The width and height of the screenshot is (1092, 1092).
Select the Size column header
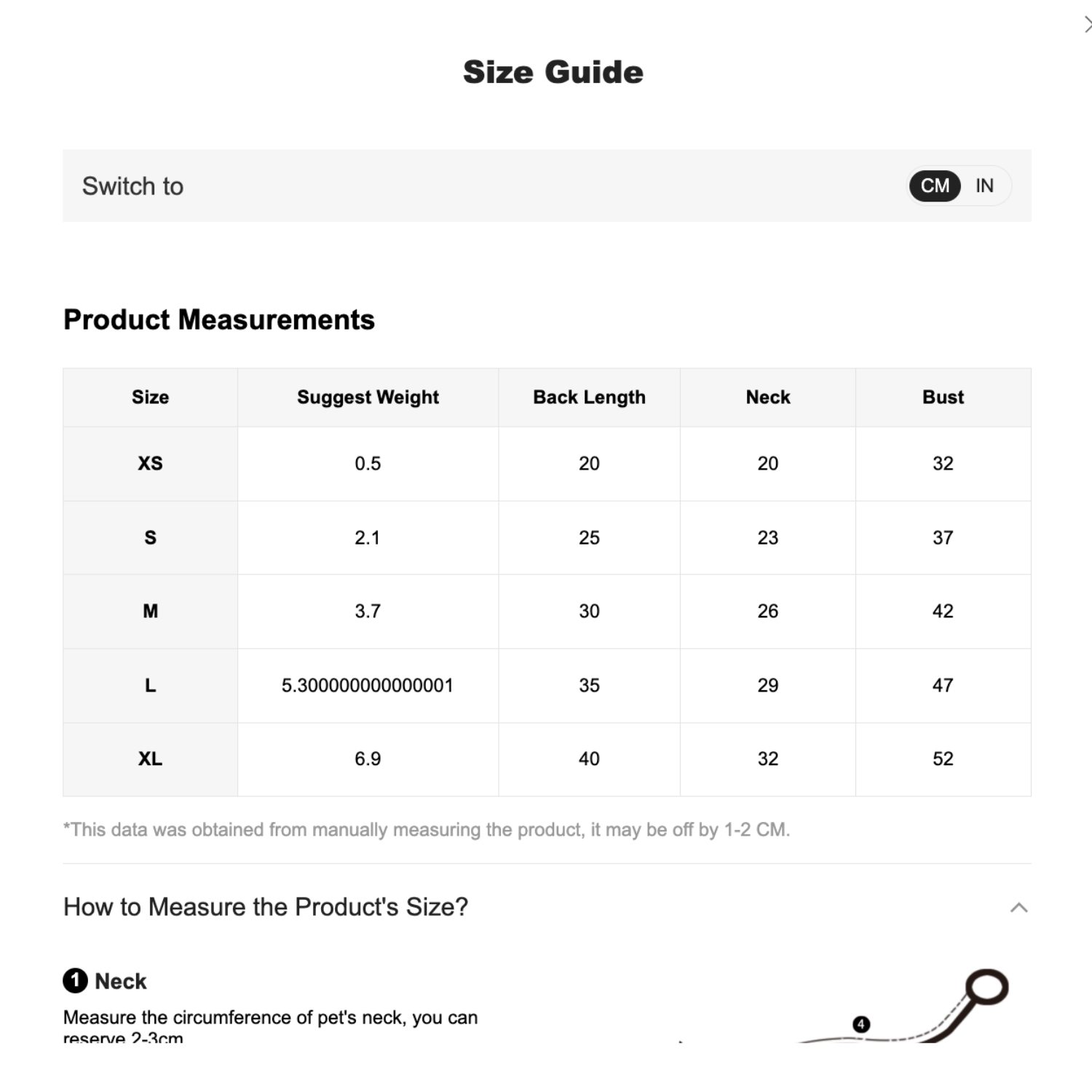(x=150, y=397)
